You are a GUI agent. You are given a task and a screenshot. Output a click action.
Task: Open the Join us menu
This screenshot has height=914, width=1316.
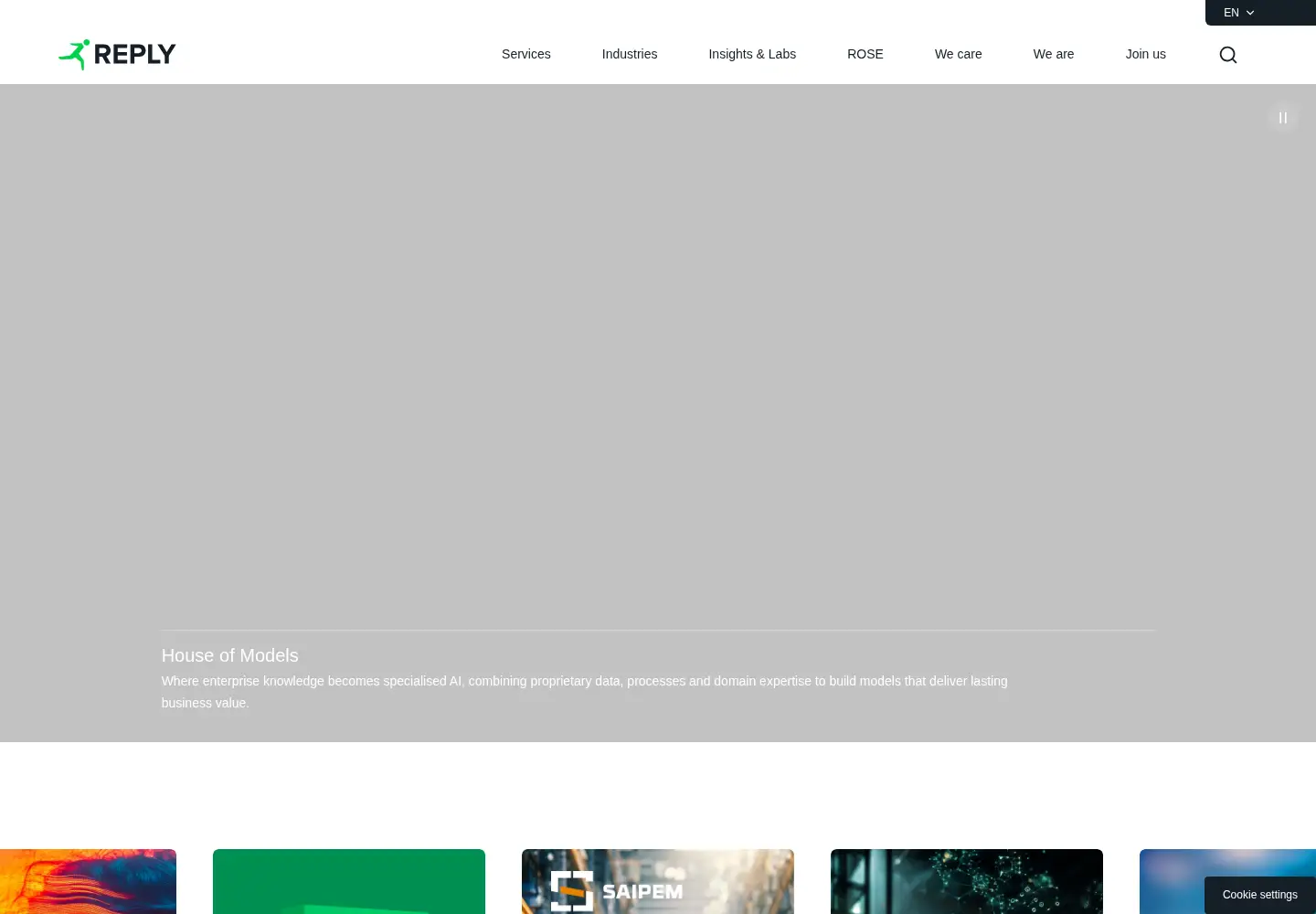[1146, 54]
